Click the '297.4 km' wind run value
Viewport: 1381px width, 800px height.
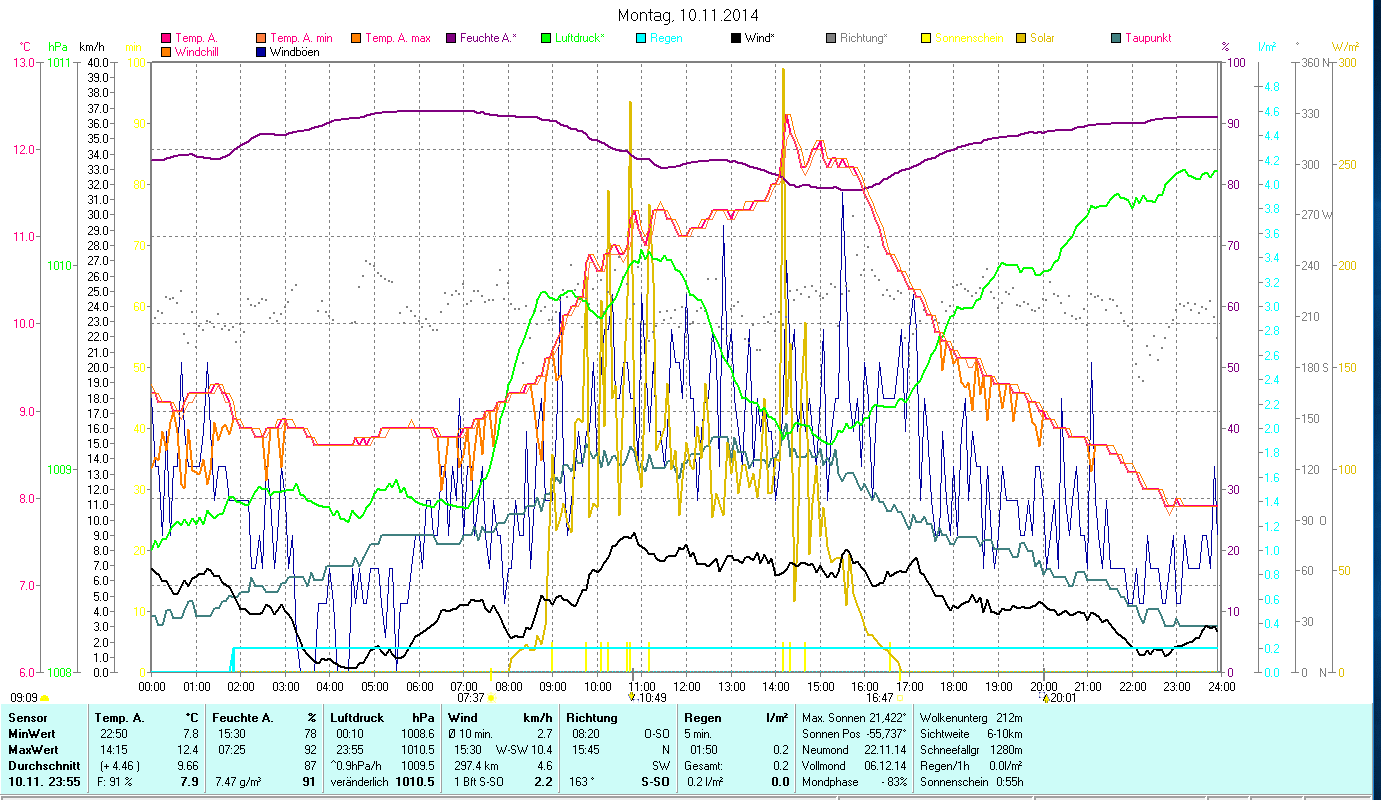coord(474,766)
